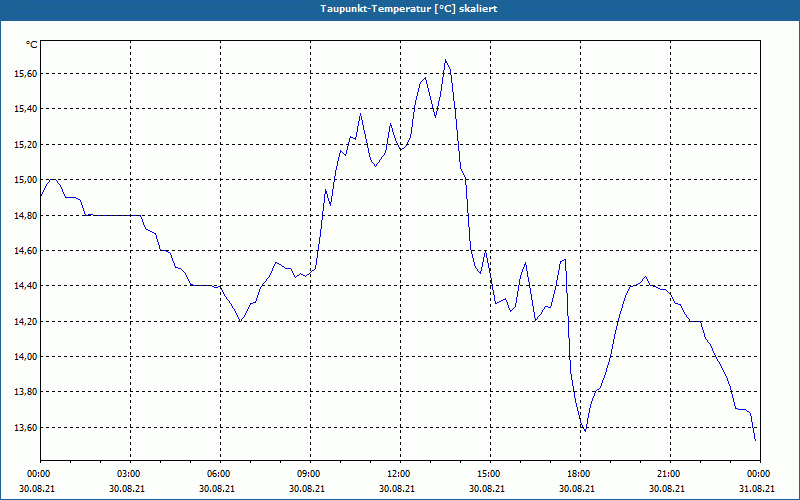Screen dimensions: 800x500
Task: Select the y-axis value '15,40'
Action: click(26, 109)
